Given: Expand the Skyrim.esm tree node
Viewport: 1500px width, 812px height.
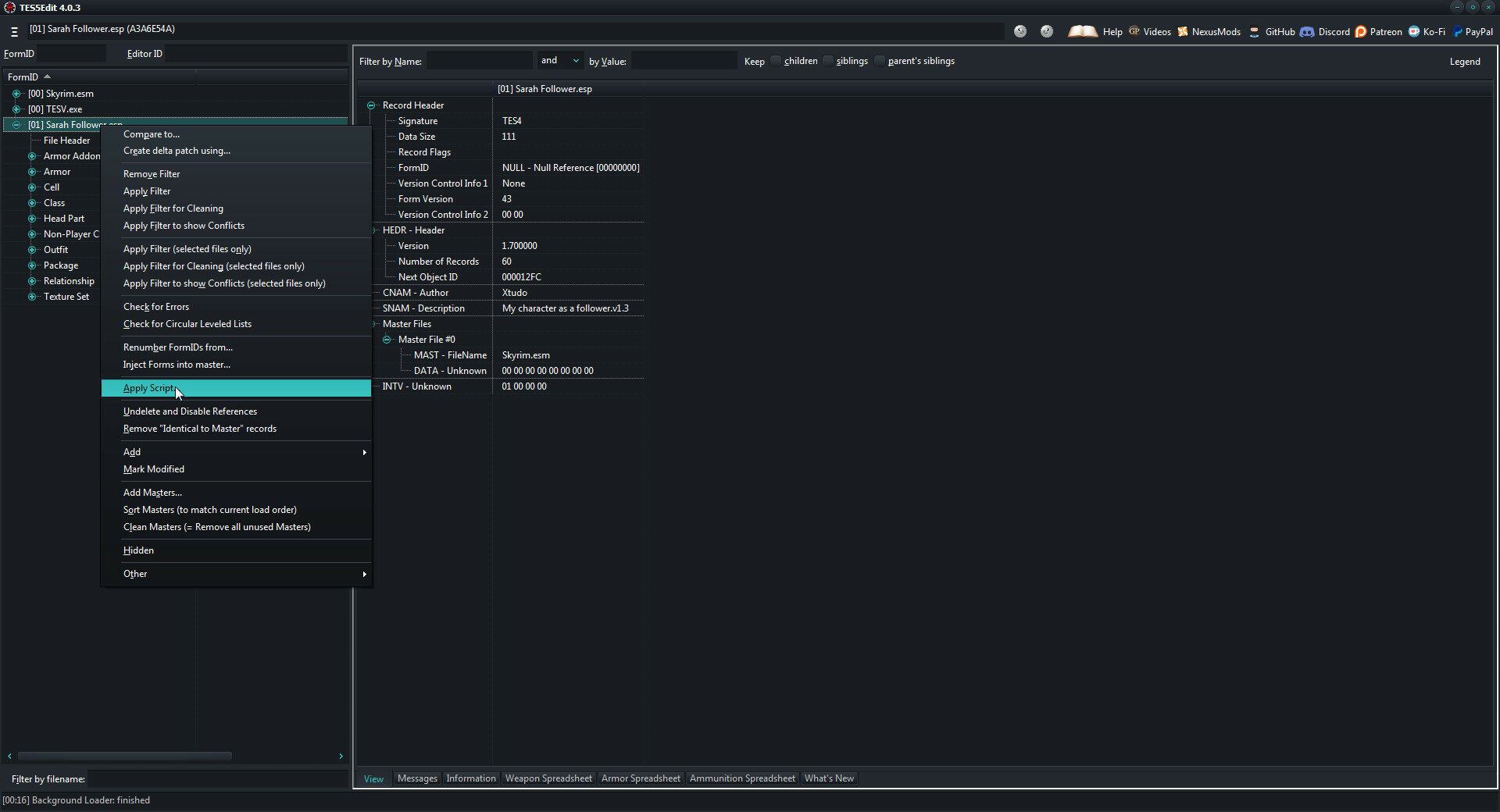Looking at the screenshot, I should pyautogui.click(x=16, y=94).
